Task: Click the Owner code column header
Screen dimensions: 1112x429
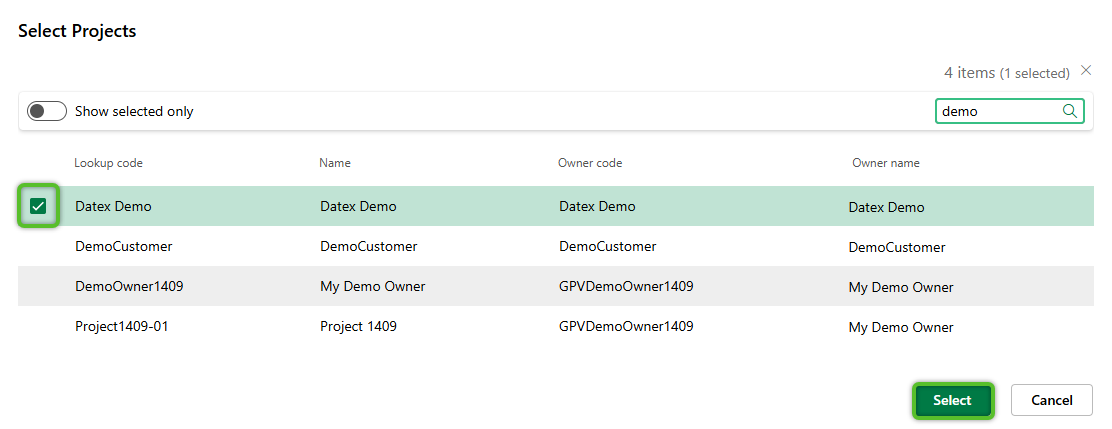Action: pos(590,163)
